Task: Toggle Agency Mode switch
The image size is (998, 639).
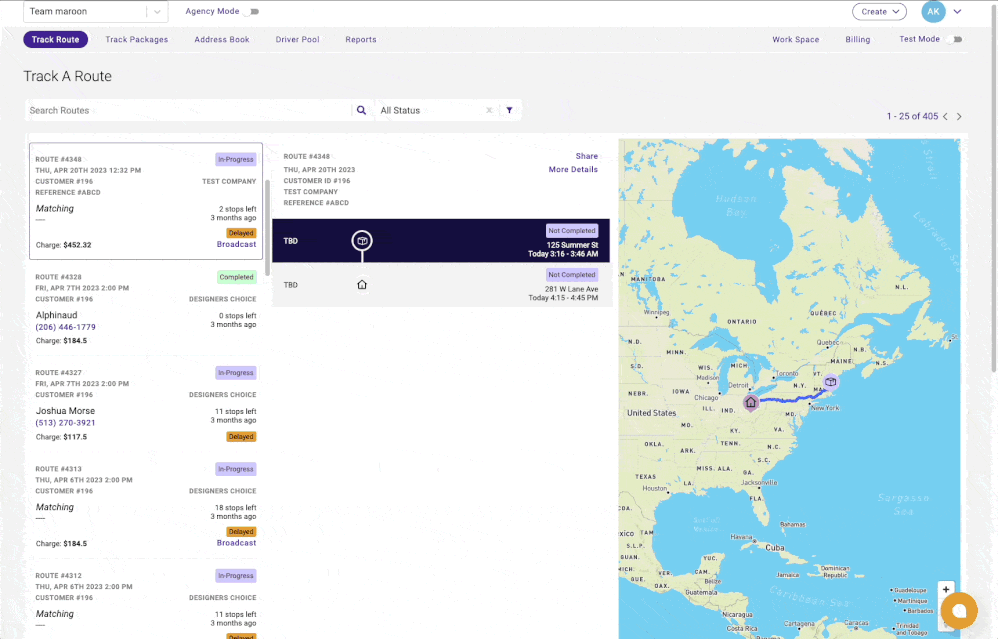Action: click(x=253, y=11)
